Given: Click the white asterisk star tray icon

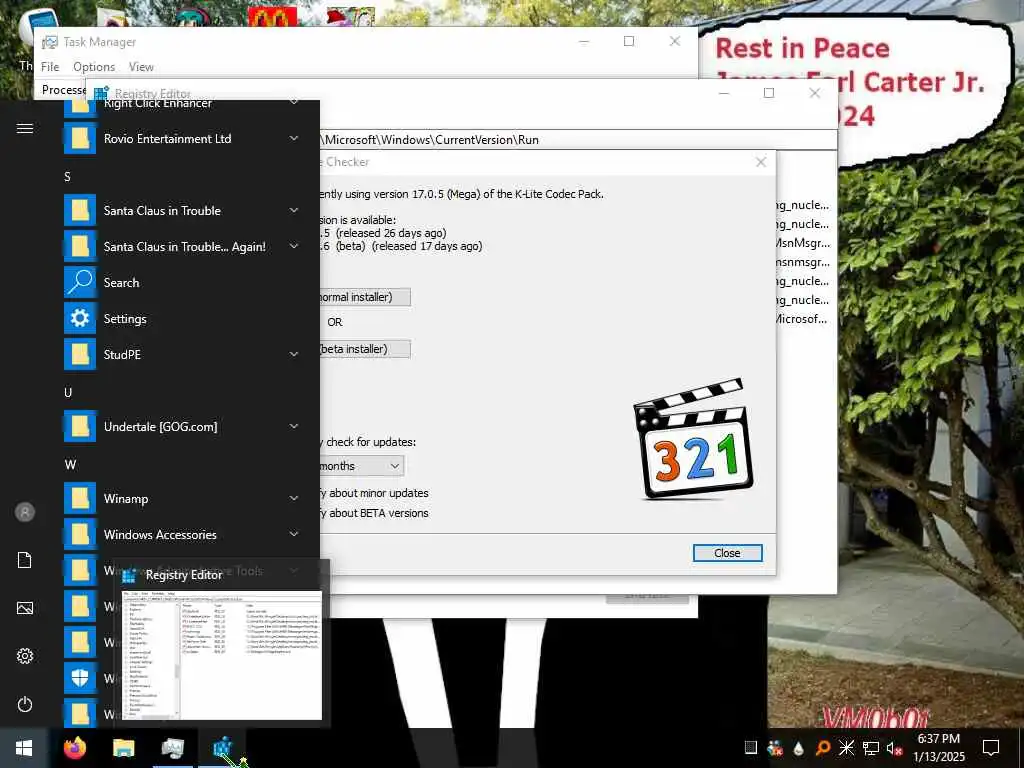Looking at the screenshot, I should pos(846,748).
